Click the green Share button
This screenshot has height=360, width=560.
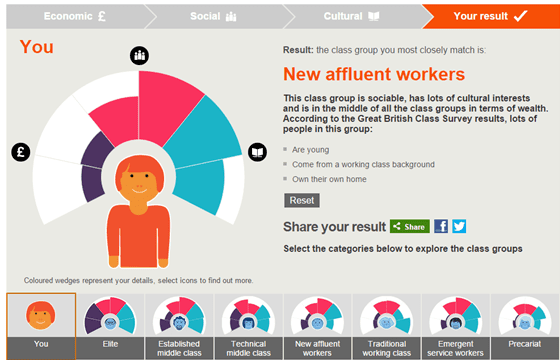pyautogui.click(x=410, y=226)
